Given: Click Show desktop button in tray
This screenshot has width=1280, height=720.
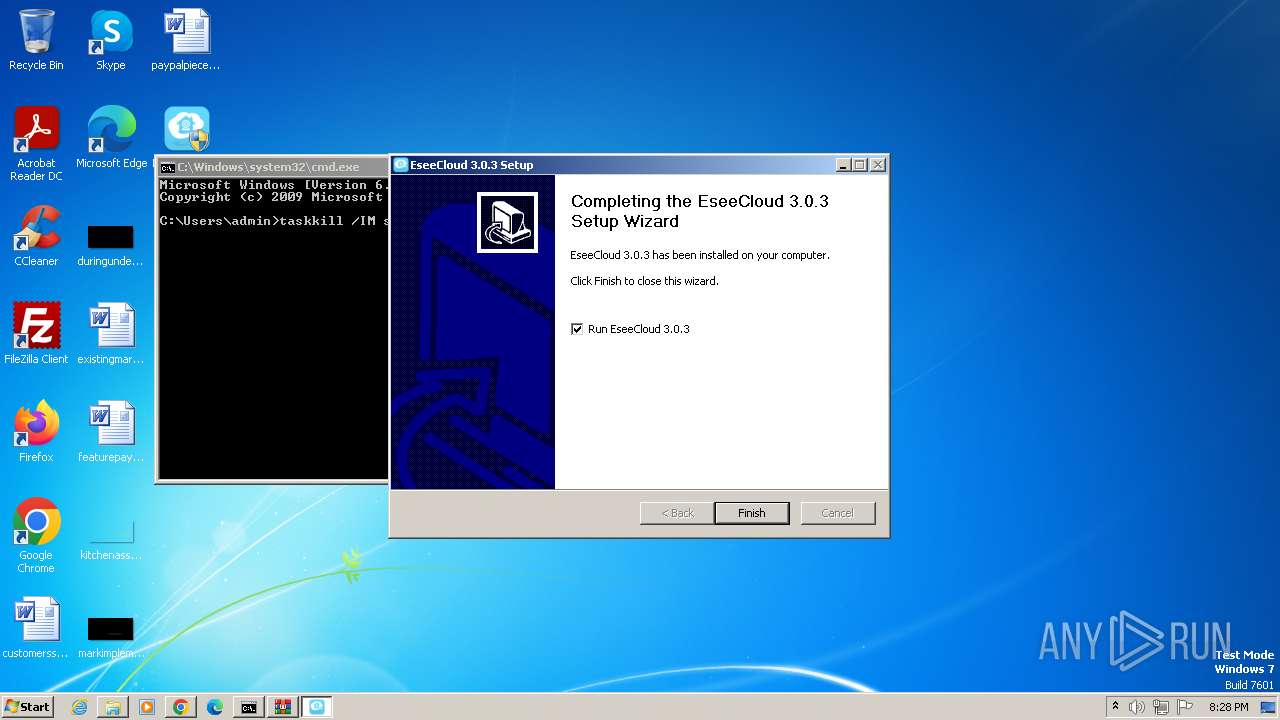Looking at the screenshot, I should tap(1270, 707).
